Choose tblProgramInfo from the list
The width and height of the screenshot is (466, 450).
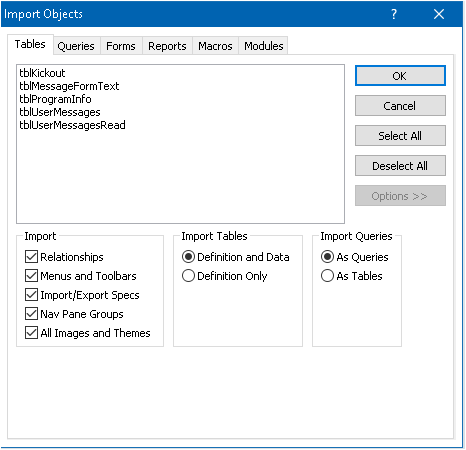tap(55, 99)
